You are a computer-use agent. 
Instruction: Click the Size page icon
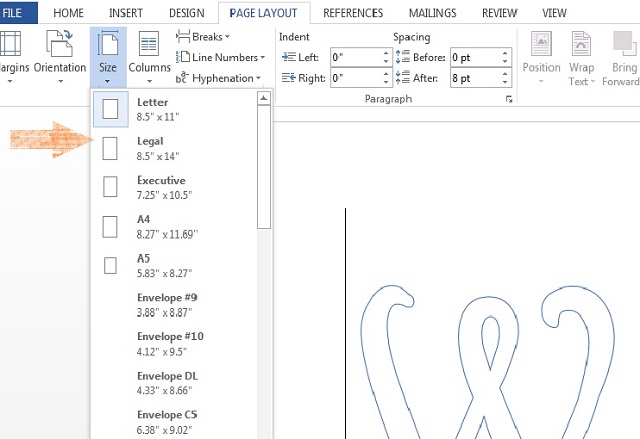tap(108, 44)
